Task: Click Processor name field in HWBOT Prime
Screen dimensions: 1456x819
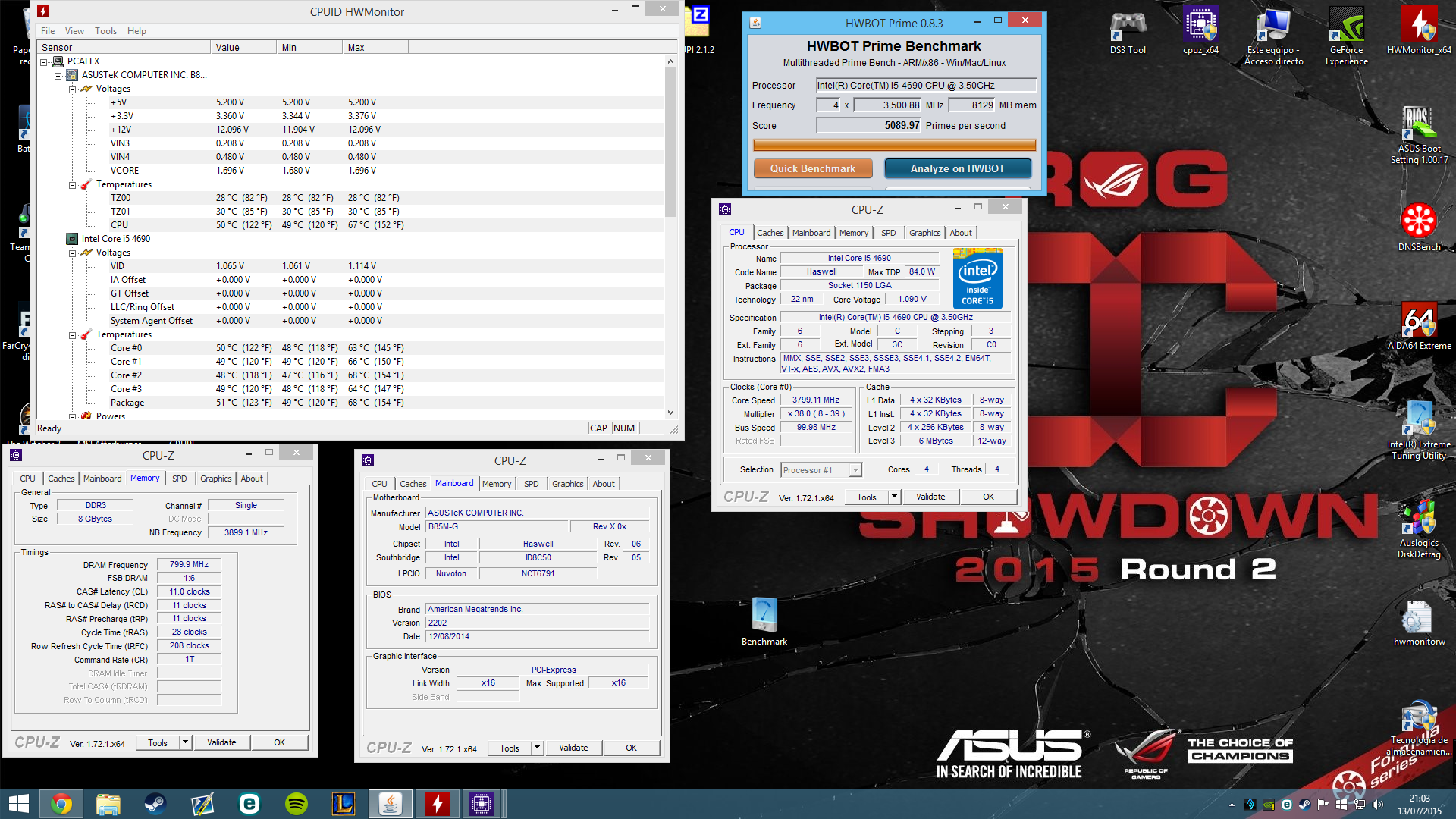Action: [x=926, y=86]
